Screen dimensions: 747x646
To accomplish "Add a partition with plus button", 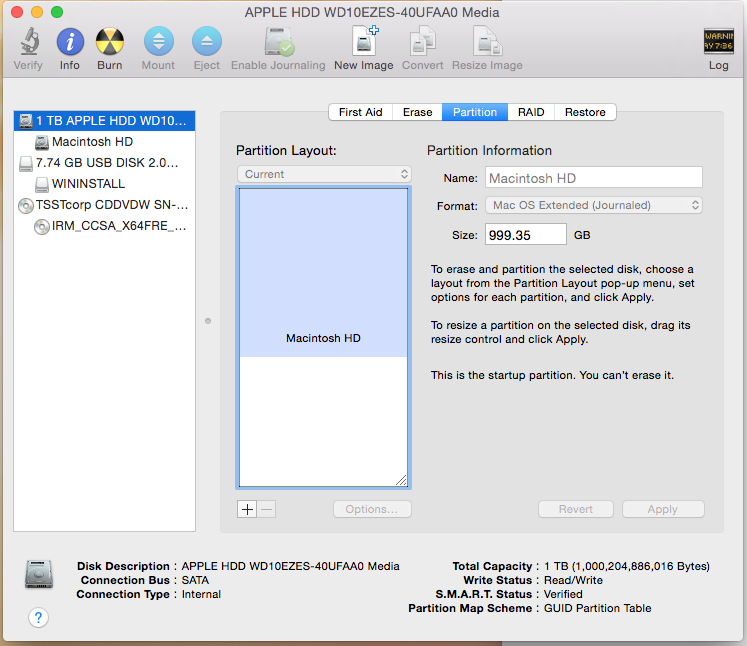I will point(247,509).
